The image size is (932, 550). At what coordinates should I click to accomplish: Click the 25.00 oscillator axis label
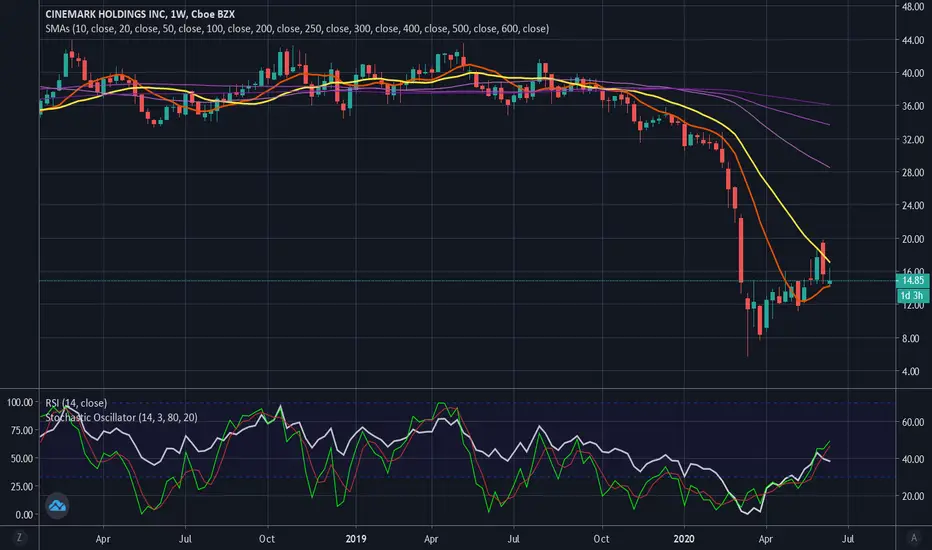pos(21,486)
